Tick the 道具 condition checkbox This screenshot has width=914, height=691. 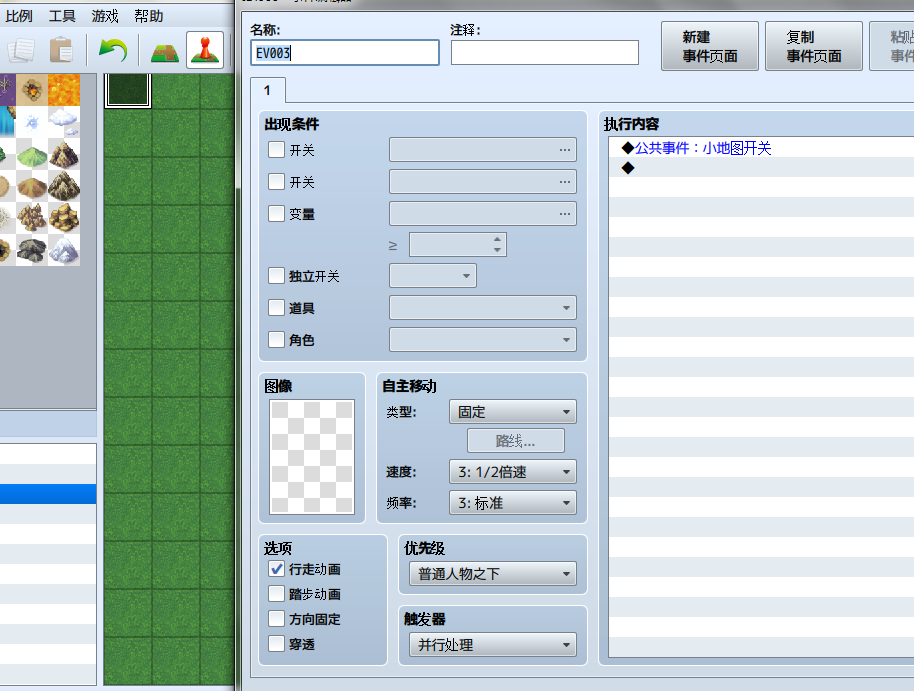[x=276, y=307]
